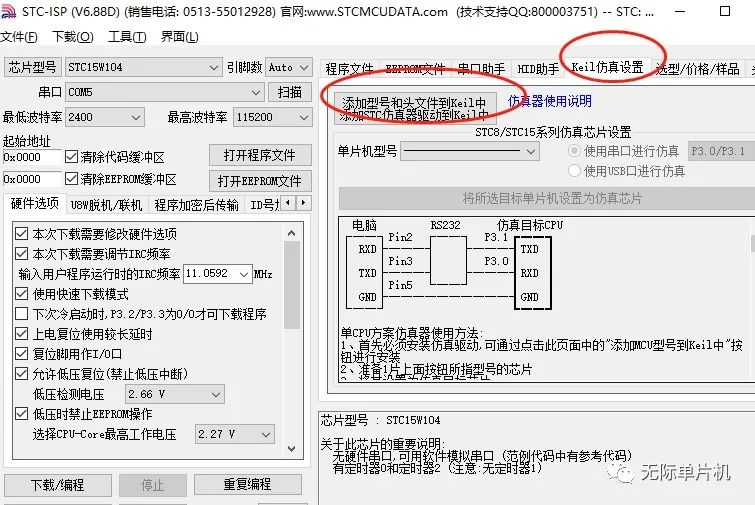This screenshot has width=755, height=505.
Task: Click the hardware options scrollbar up arrow
Action: [x=291, y=233]
